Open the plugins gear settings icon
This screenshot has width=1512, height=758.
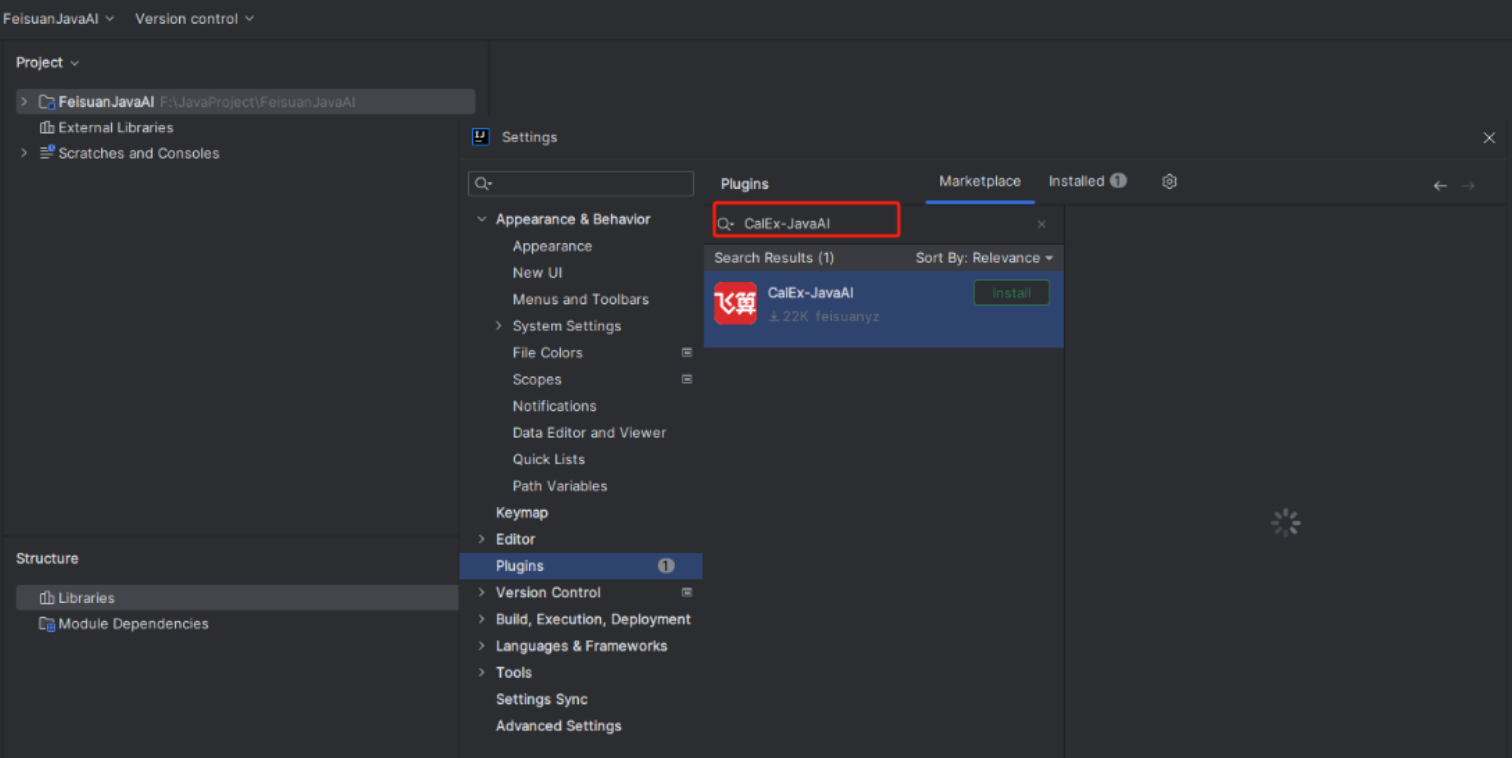(x=1169, y=181)
